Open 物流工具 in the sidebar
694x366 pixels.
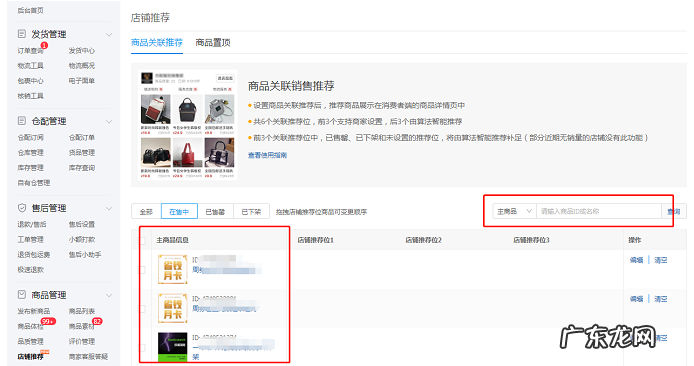point(31,65)
